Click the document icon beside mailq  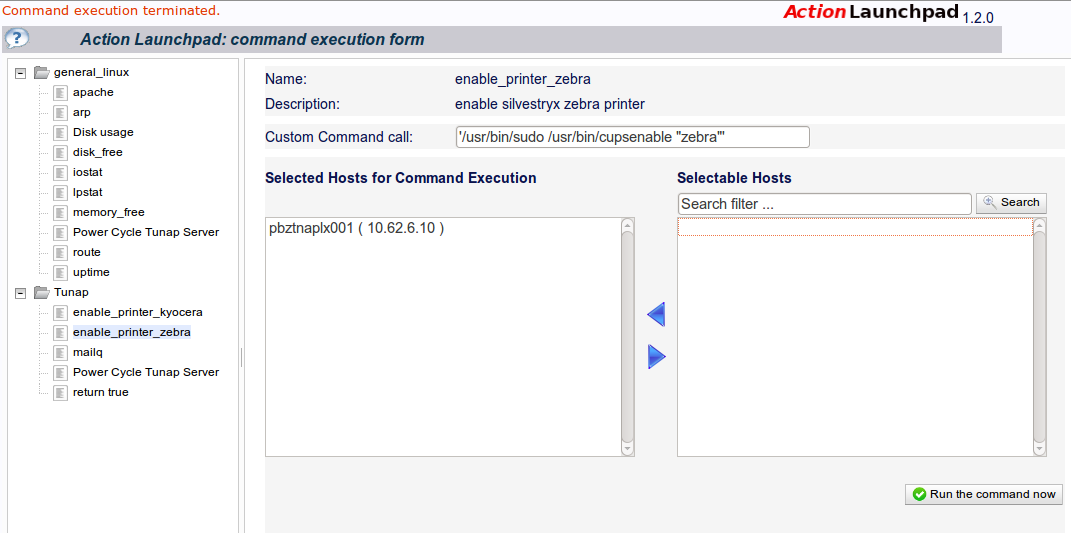pyautogui.click(x=61, y=353)
